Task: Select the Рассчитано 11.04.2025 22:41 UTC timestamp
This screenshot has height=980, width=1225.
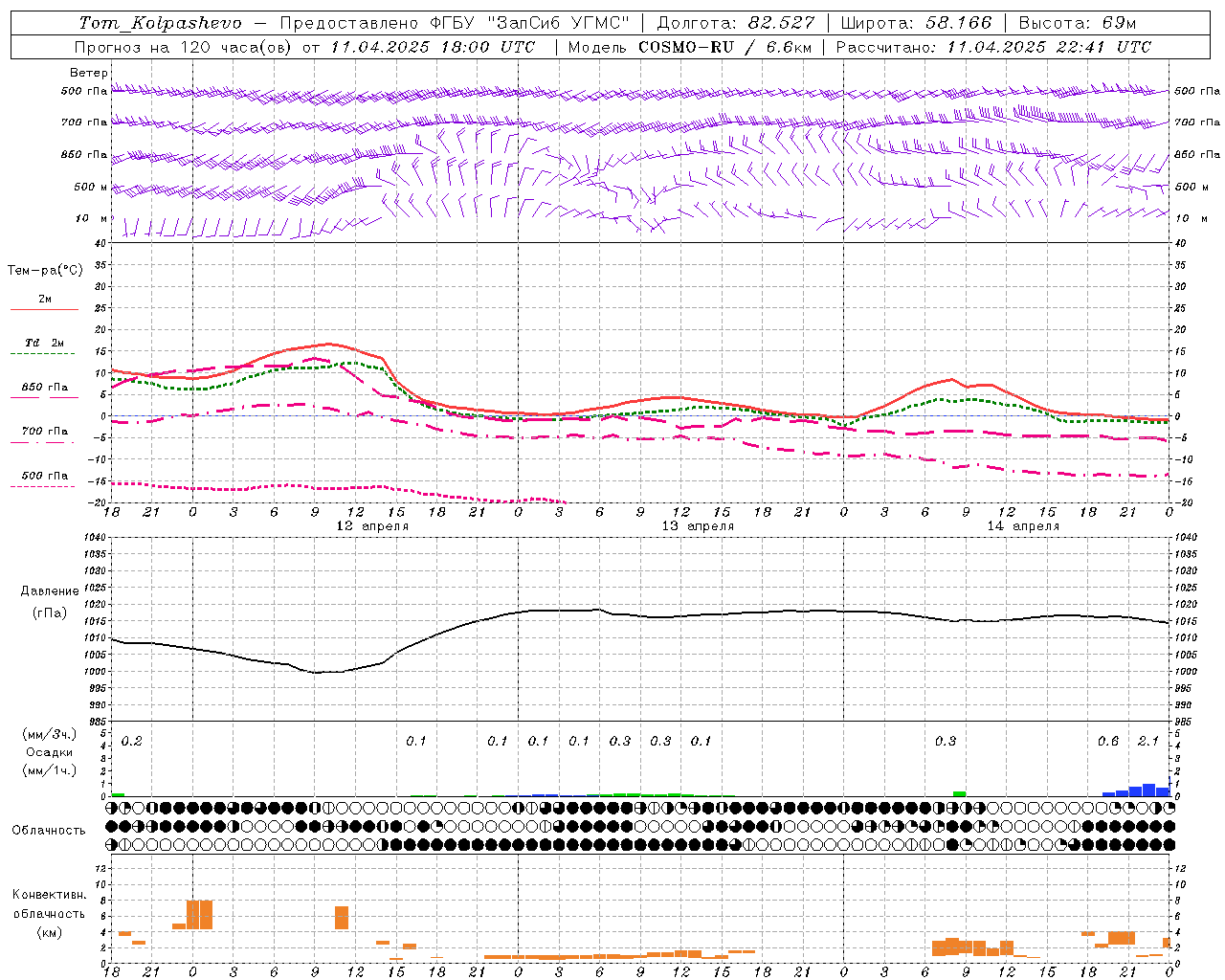Action: [x=993, y=47]
